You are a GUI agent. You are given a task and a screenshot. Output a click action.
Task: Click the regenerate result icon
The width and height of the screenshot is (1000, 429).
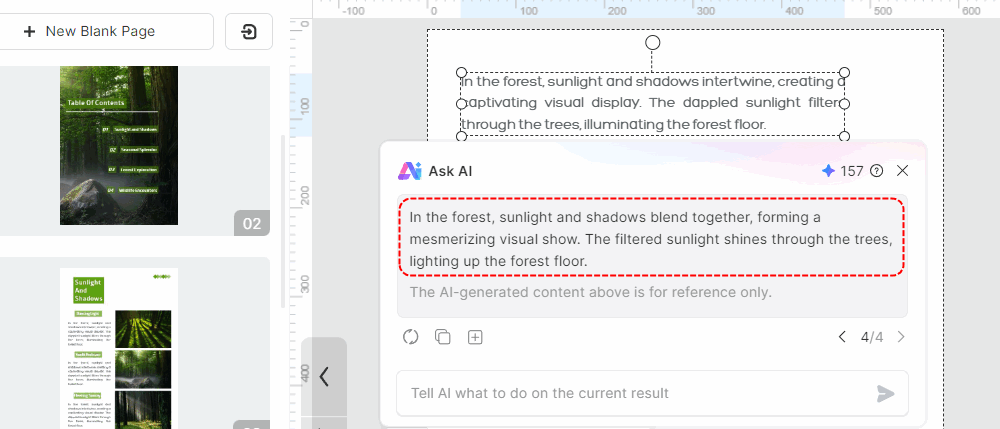click(x=410, y=337)
